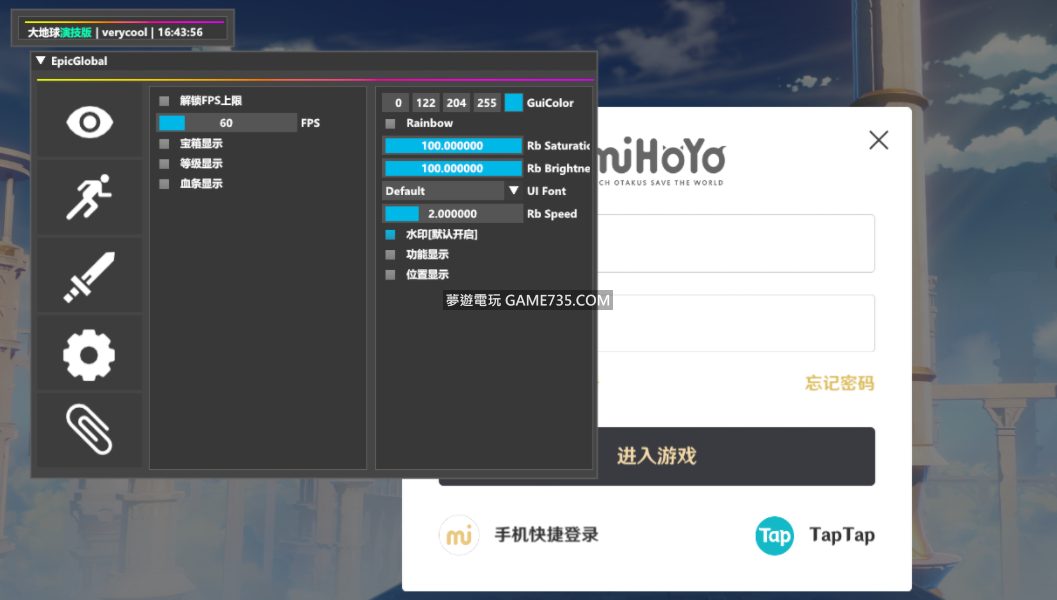The width and height of the screenshot is (1057, 600).
Task: Open the UI Font Default dropdown
Action: tap(452, 191)
